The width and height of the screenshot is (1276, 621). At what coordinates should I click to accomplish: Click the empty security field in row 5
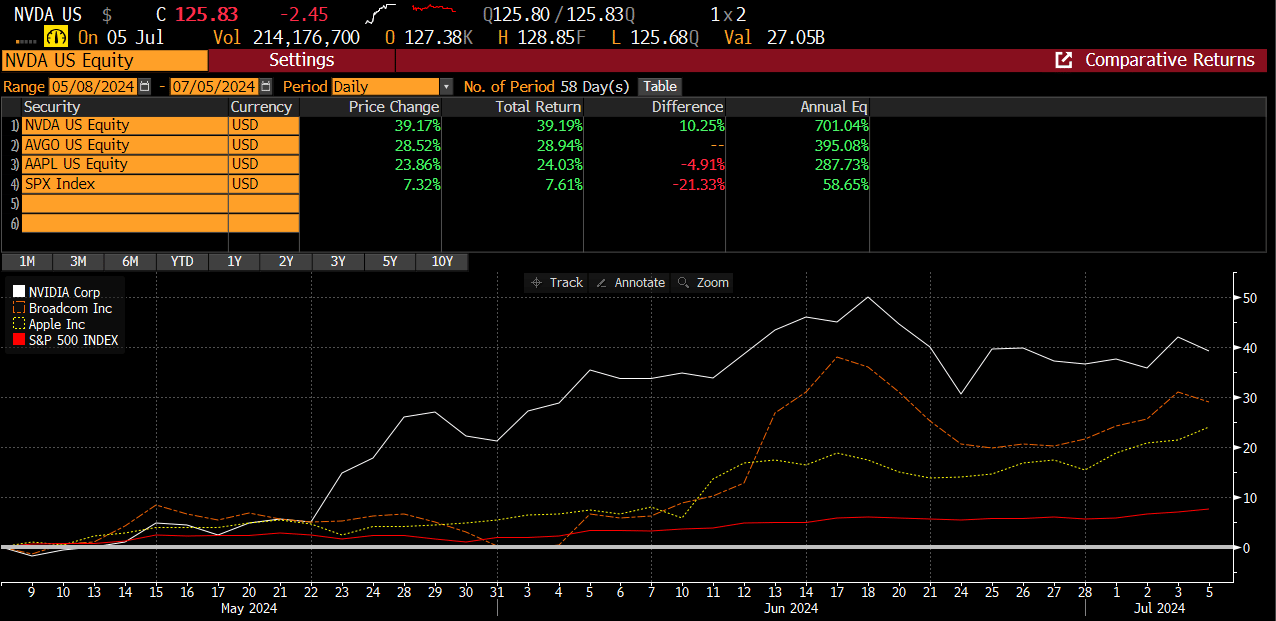[125, 203]
